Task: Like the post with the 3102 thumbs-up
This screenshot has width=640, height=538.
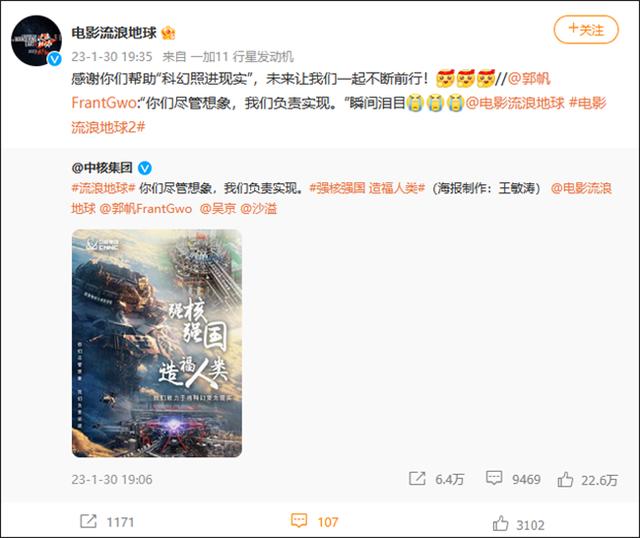Action: 500,523
